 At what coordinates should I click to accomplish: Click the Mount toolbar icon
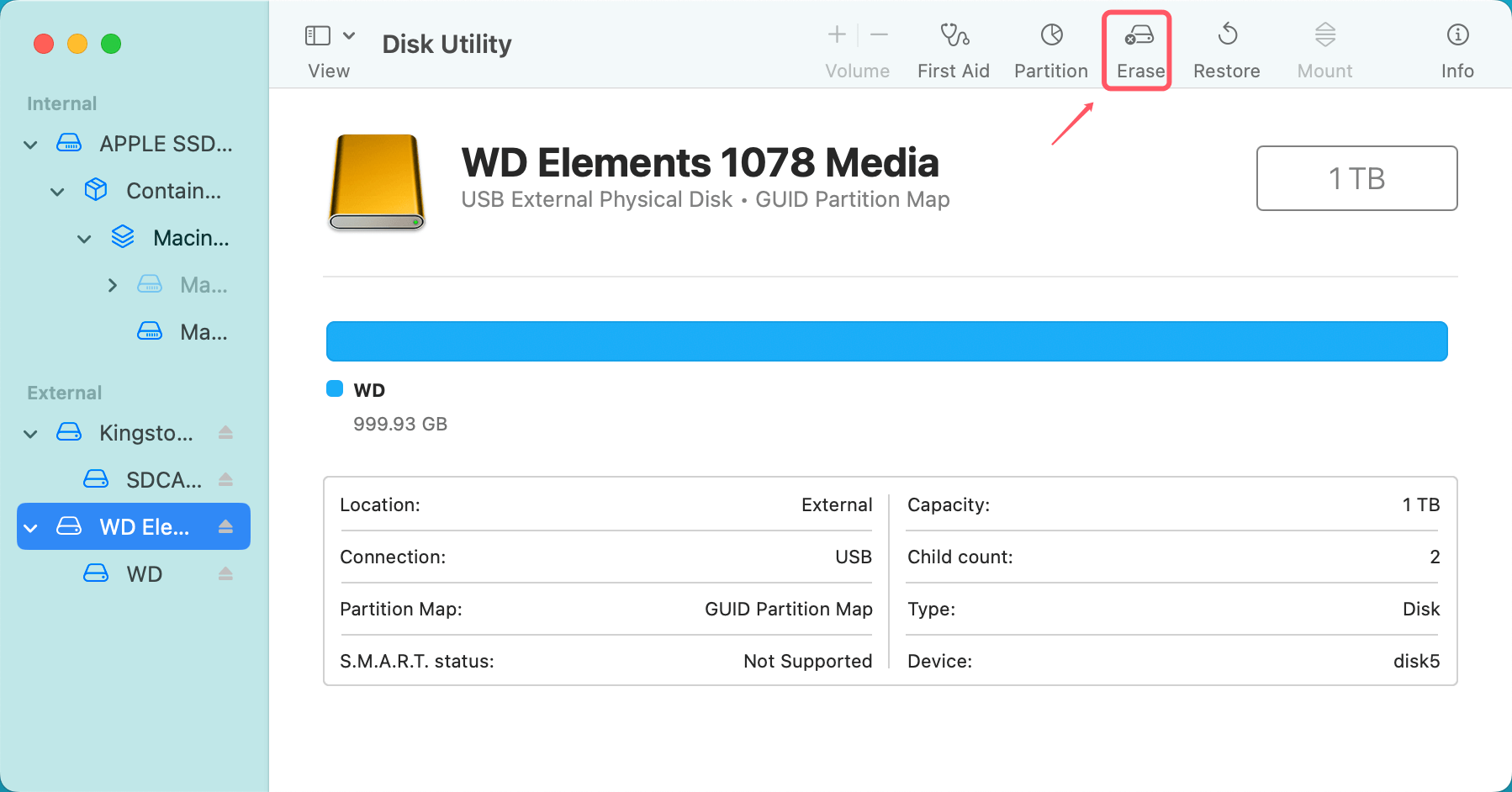click(1324, 46)
